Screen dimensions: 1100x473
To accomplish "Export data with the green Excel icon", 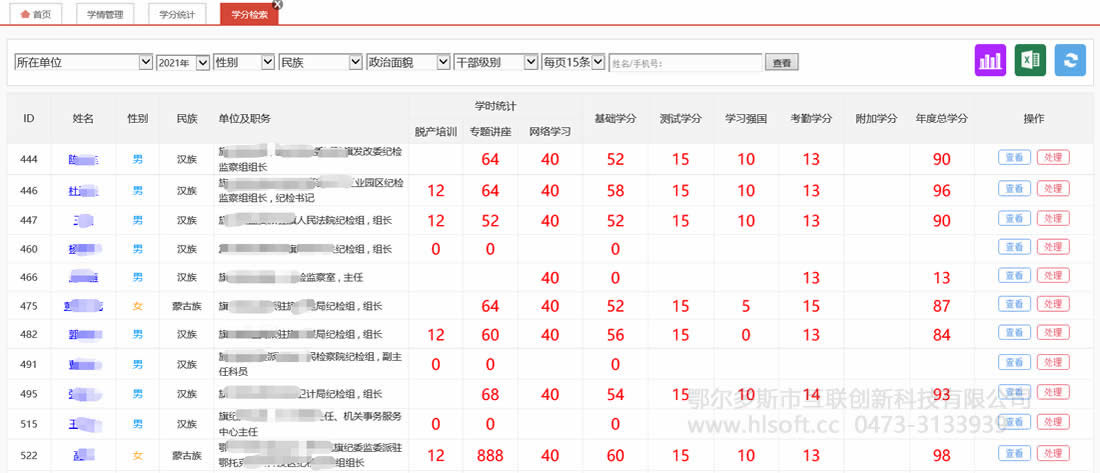I will pos(1031,60).
